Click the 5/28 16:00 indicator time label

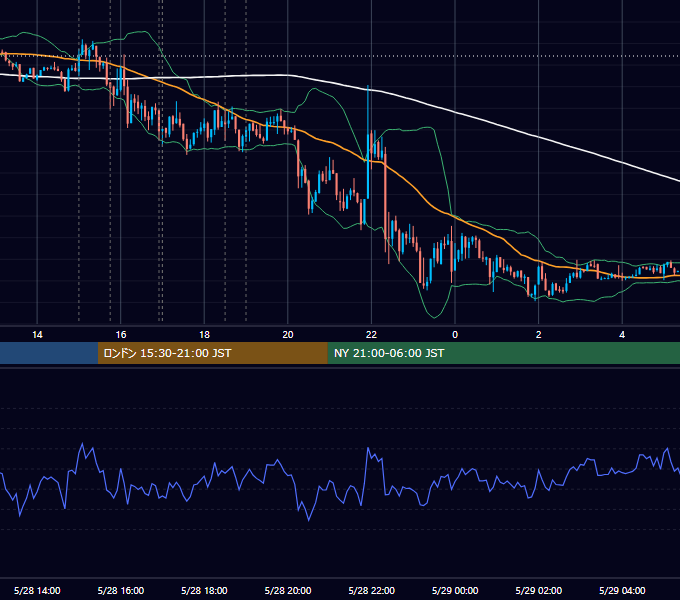121,590
